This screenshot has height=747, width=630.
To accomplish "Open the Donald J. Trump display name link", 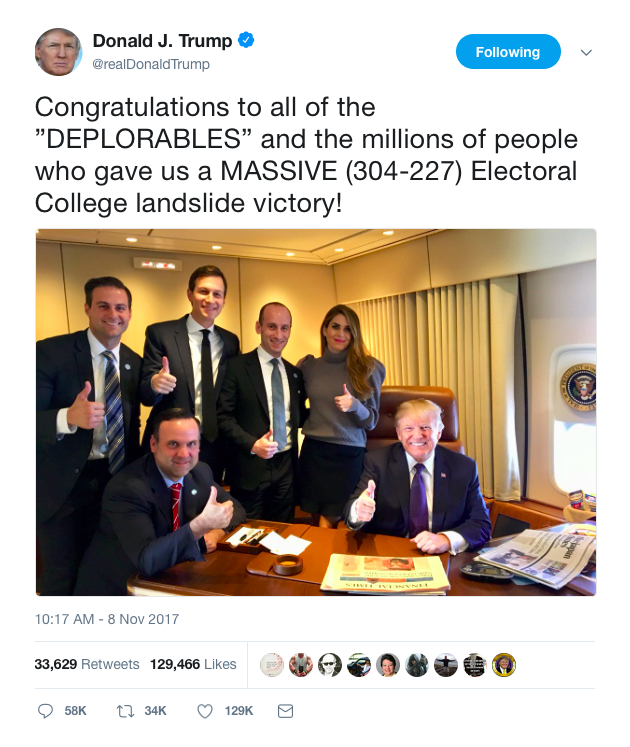I will [x=162, y=41].
